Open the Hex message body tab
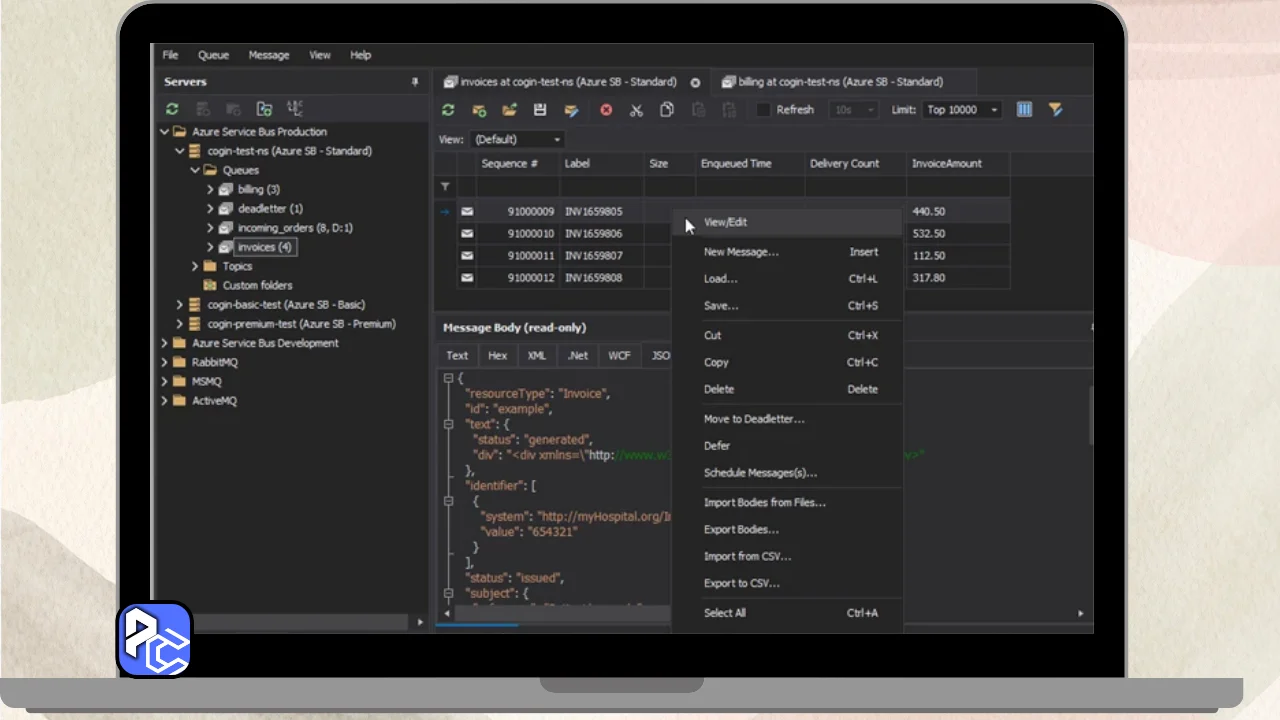This screenshot has height=720, width=1280. pyautogui.click(x=497, y=355)
